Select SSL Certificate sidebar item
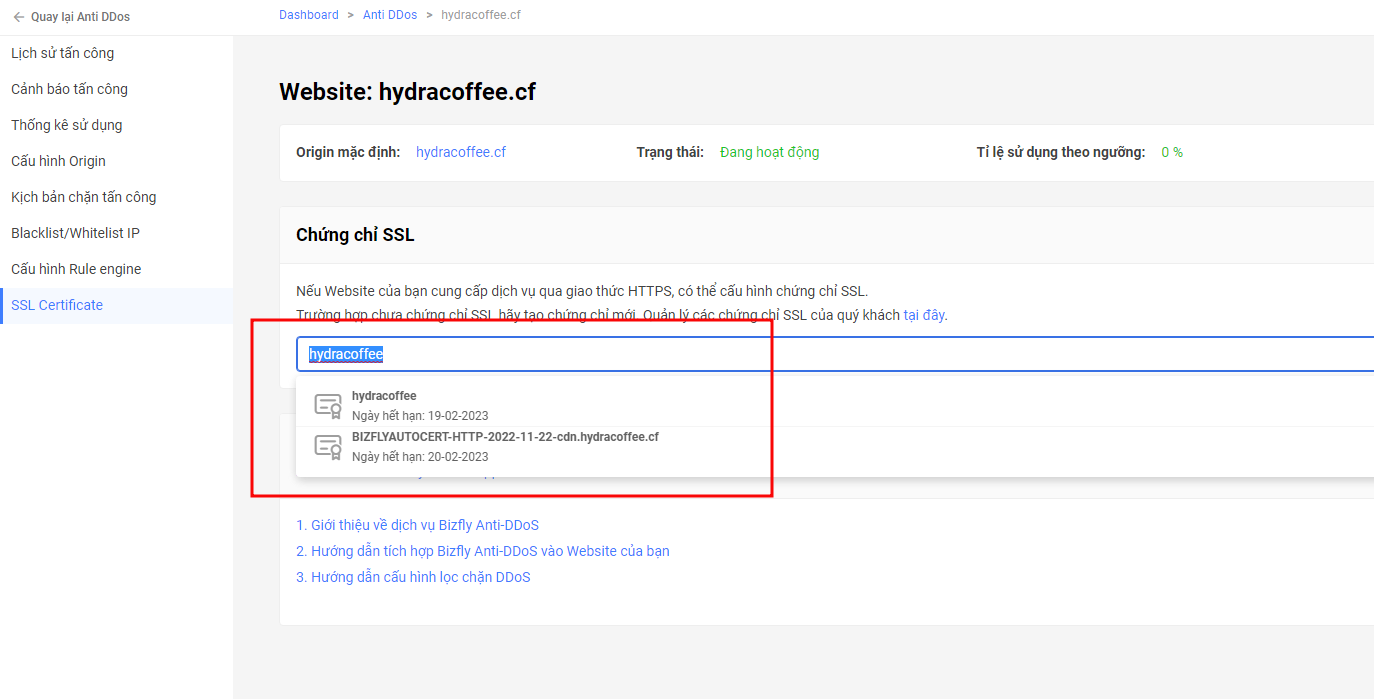Viewport: 1374px width, 699px height. click(x=116, y=305)
